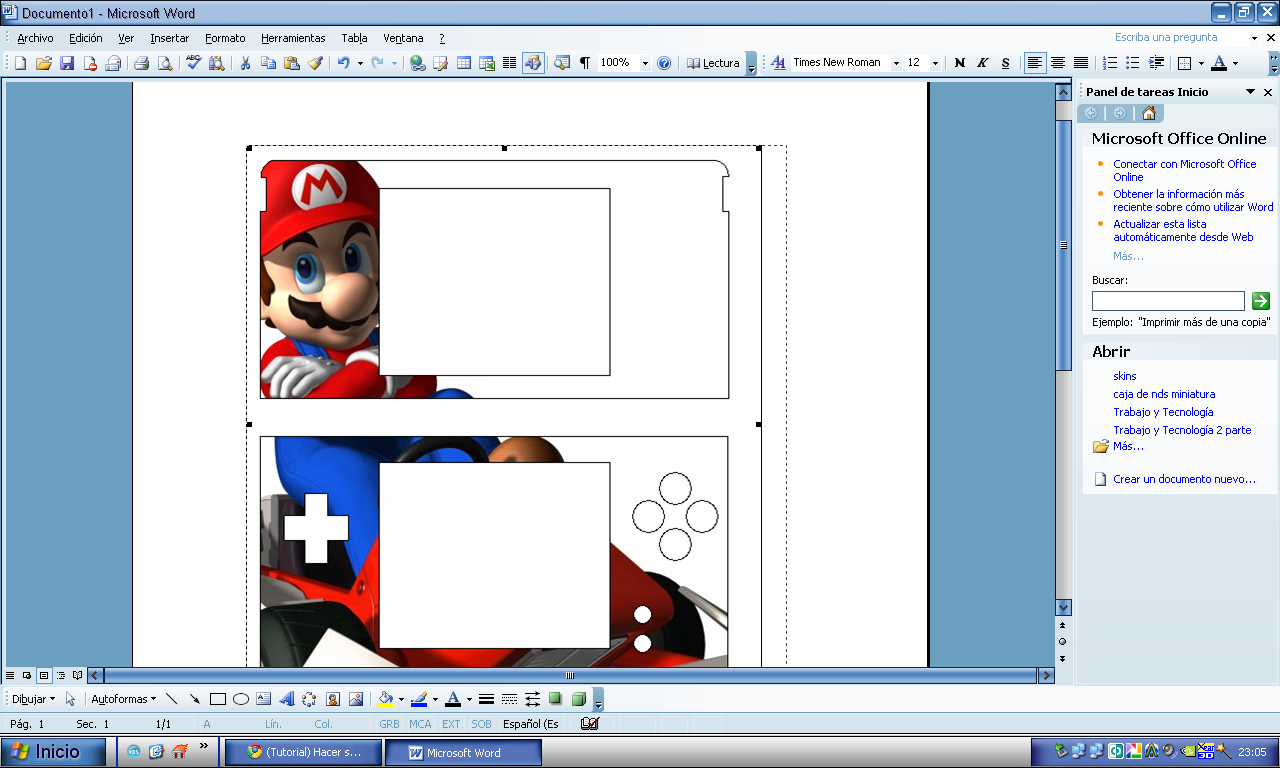The image size is (1280, 768).
Task: Align text left
Action: pos(1035,63)
